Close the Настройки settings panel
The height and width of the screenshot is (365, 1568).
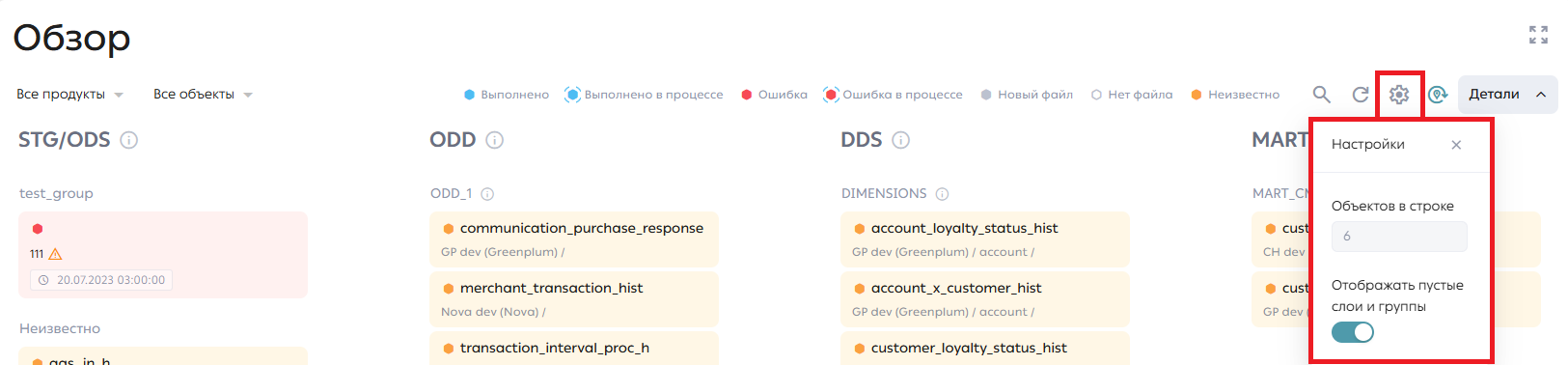(1456, 145)
